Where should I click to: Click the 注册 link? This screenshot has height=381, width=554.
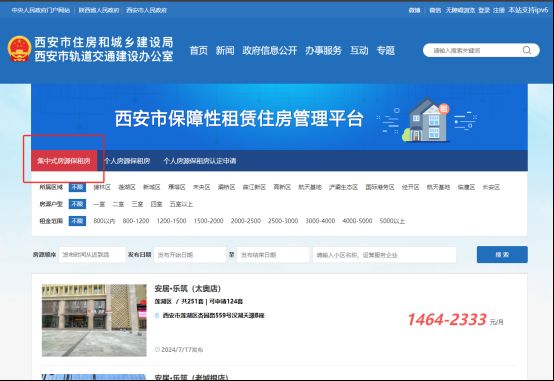(x=499, y=10)
